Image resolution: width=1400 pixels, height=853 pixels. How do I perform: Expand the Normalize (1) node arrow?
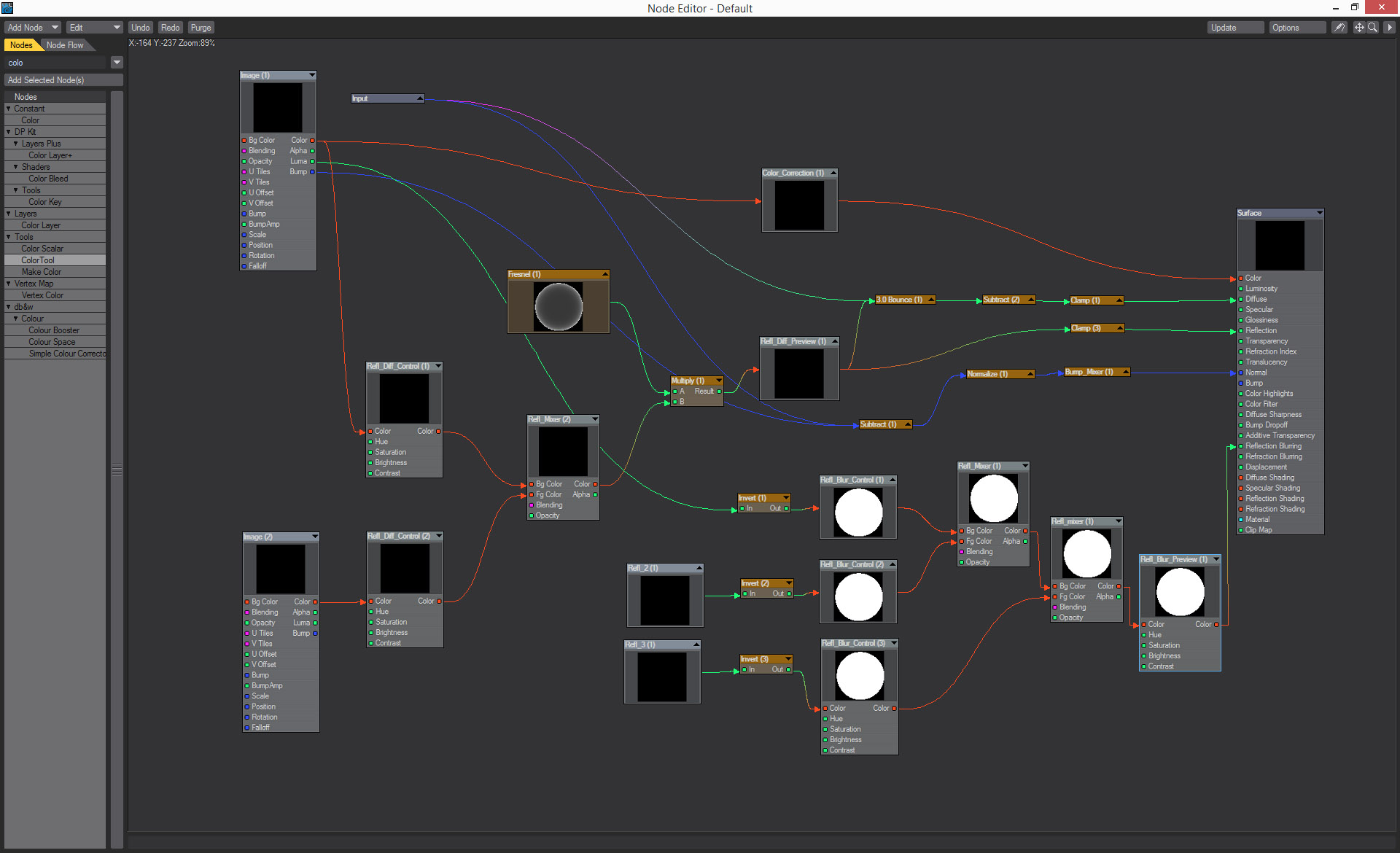click(1030, 374)
